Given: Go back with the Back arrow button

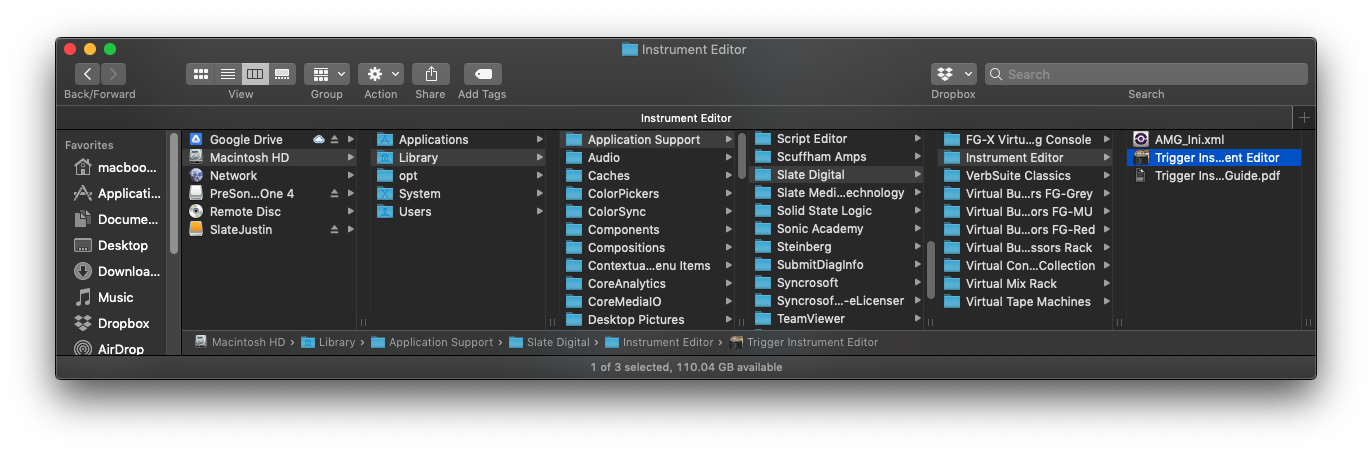Looking at the screenshot, I should pos(88,74).
